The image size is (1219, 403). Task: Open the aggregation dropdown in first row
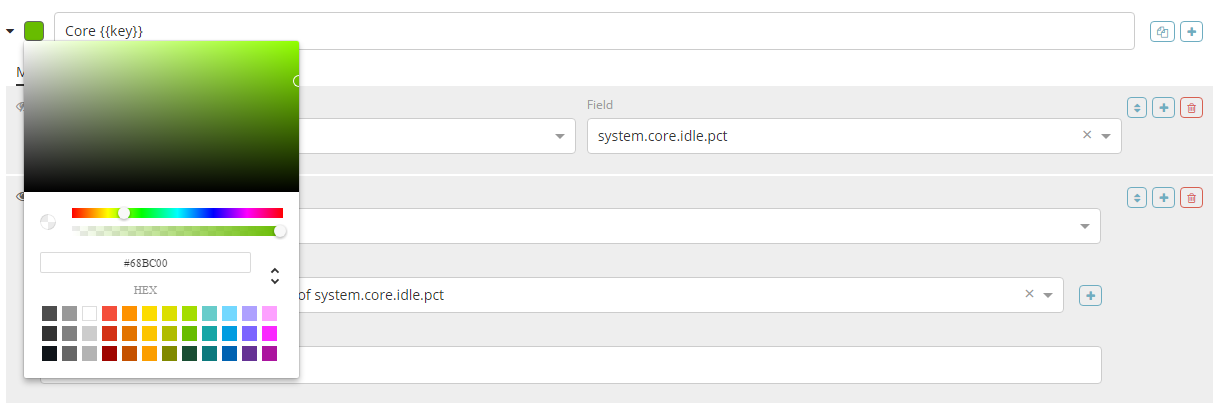click(560, 136)
